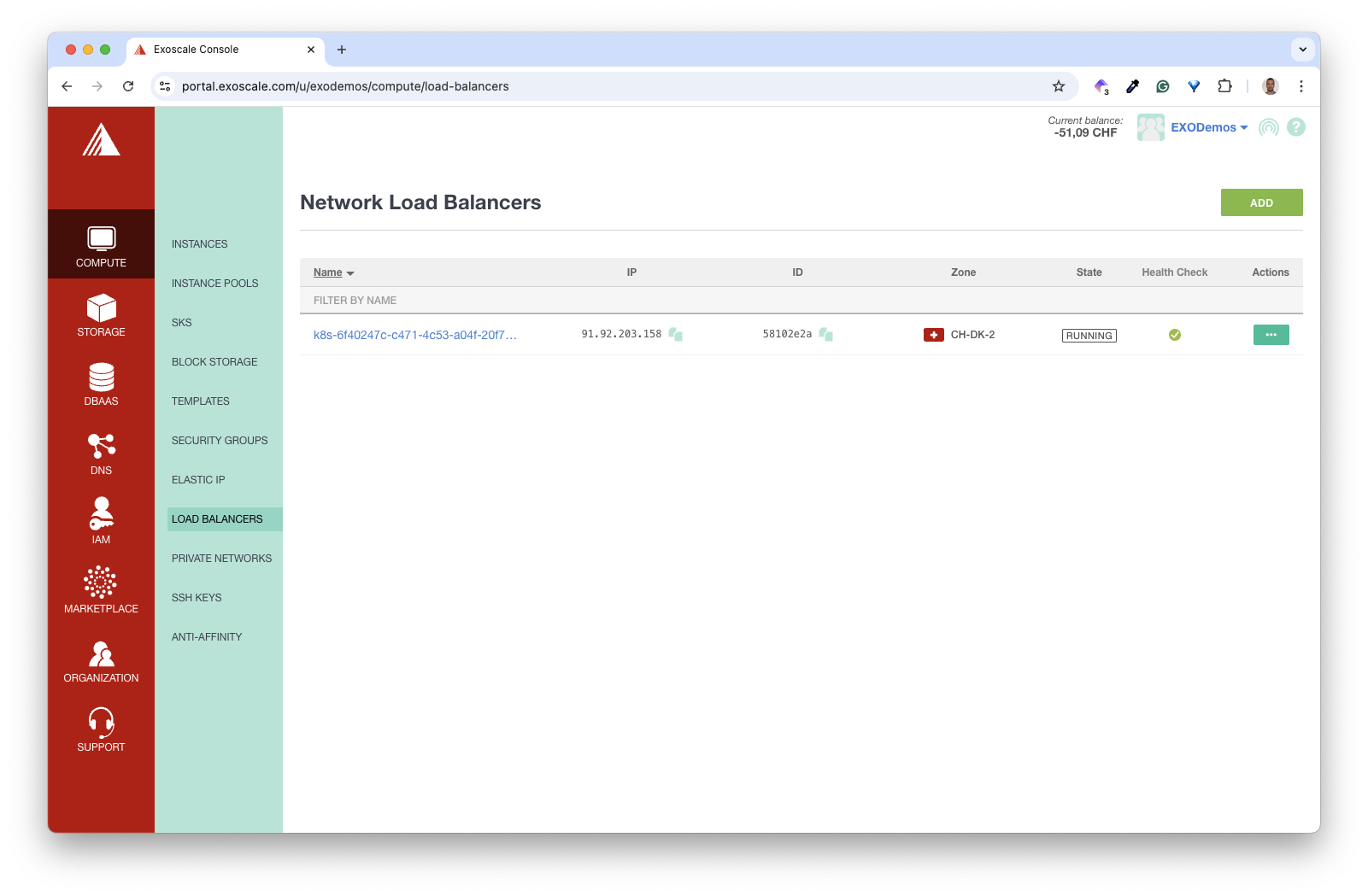Click the DBaaS database icon

101,383
